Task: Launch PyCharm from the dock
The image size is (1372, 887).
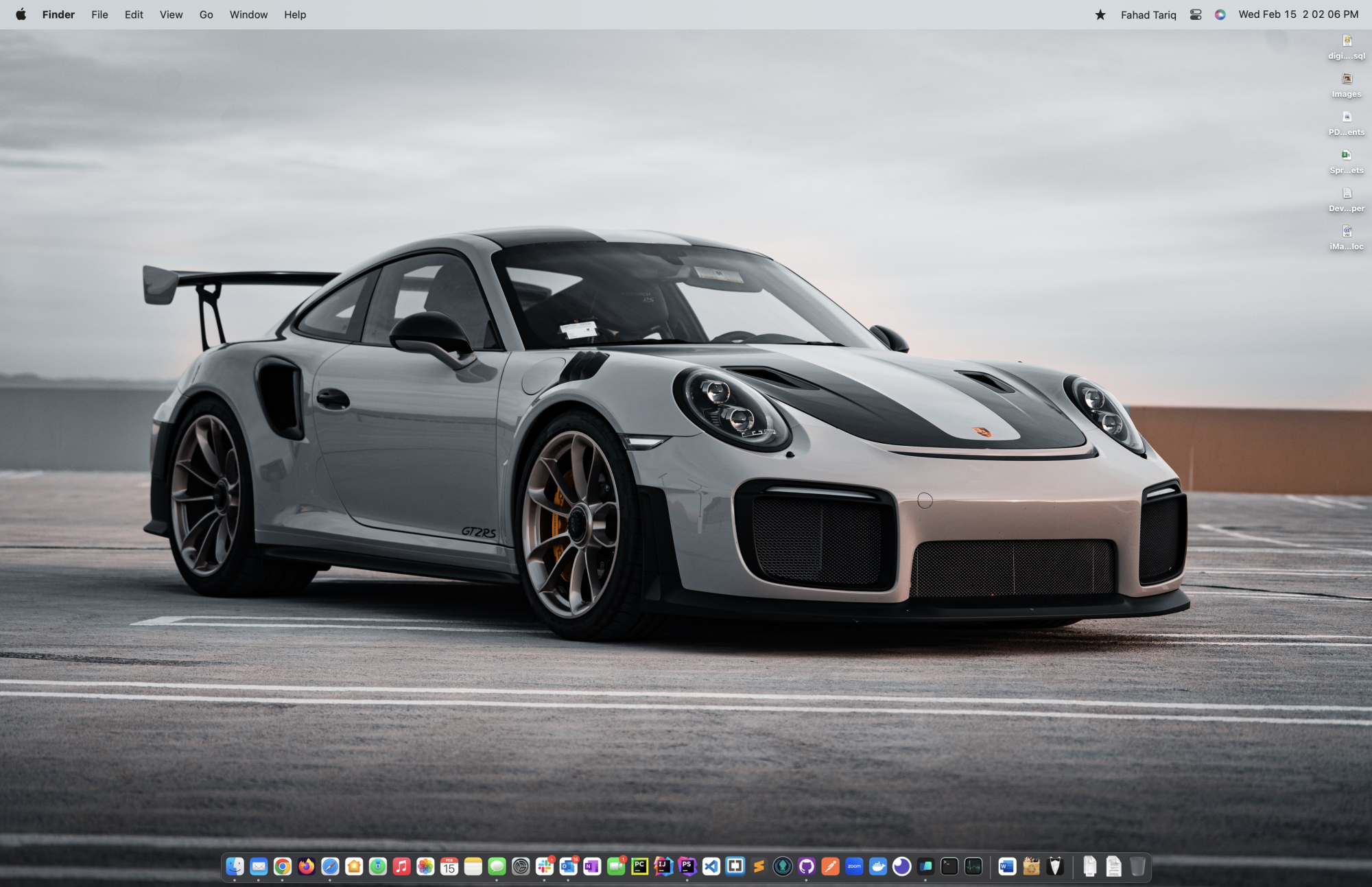Action: click(x=639, y=866)
